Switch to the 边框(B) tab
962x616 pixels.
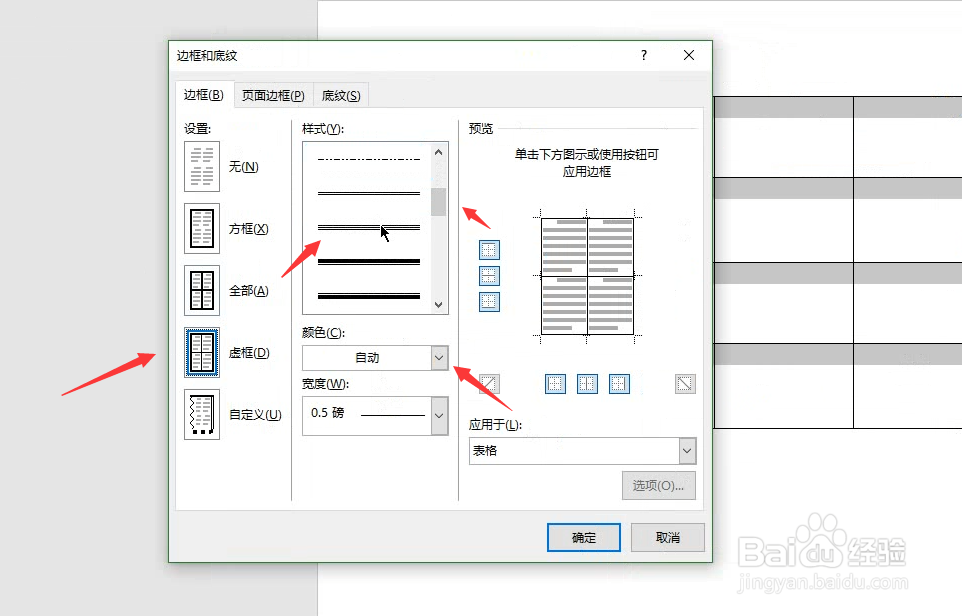coord(204,95)
